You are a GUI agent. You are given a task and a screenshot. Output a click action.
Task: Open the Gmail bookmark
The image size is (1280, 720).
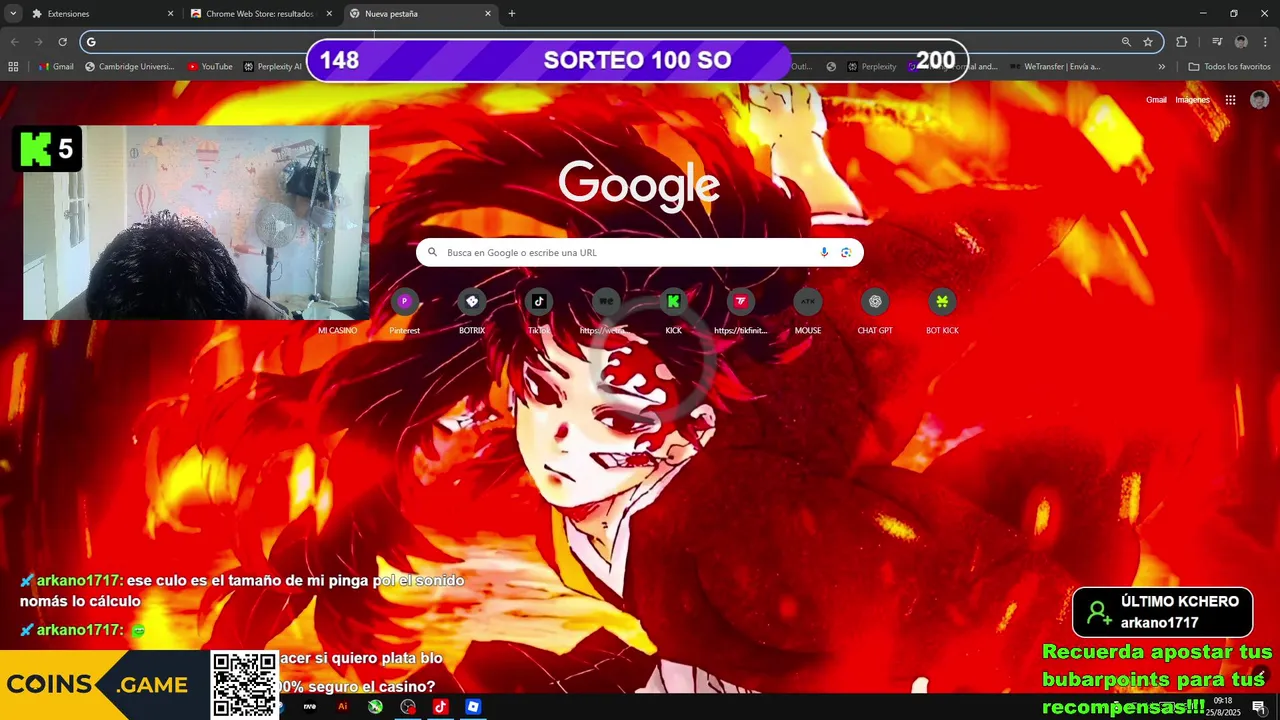tap(56, 67)
